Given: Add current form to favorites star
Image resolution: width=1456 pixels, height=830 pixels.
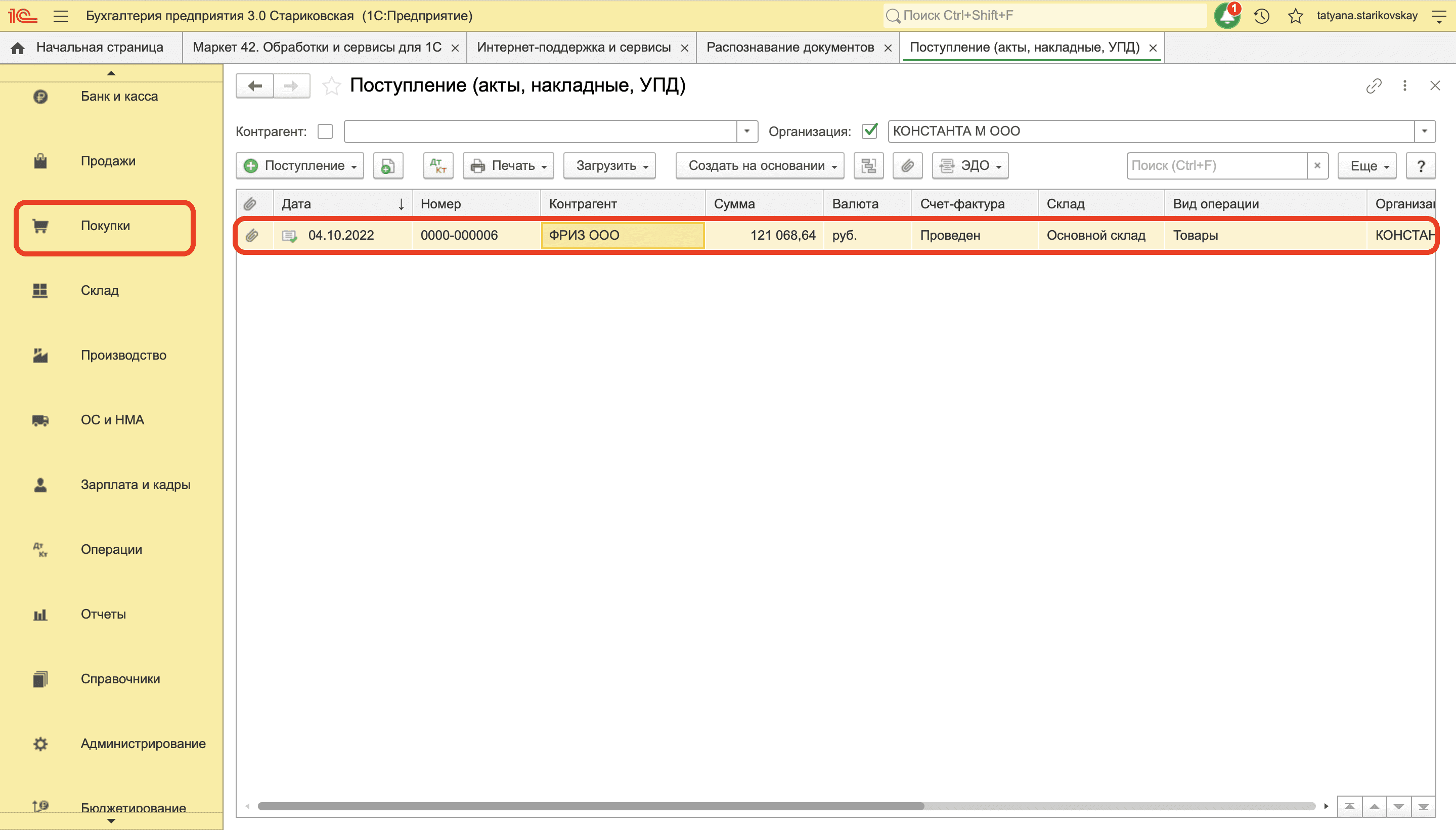Looking at the screenshot, I should click(331, 86).
